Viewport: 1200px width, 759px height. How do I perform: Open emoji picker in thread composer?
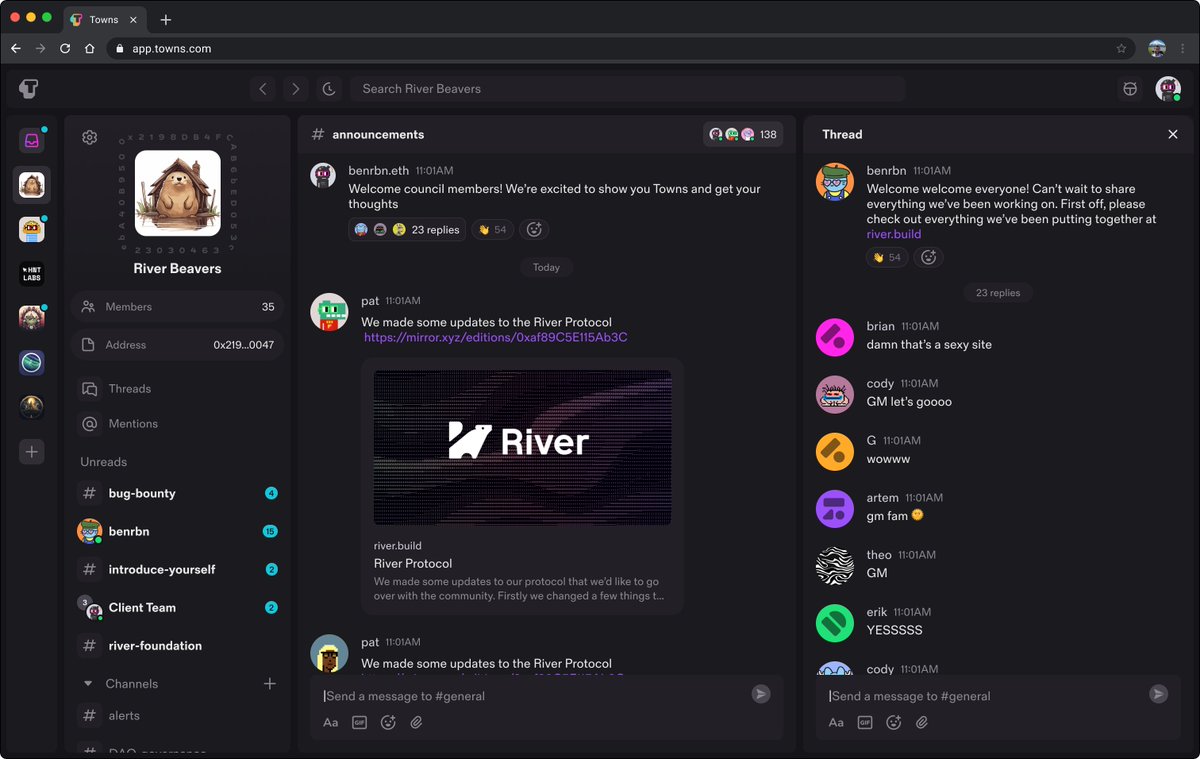pos(894,722)
